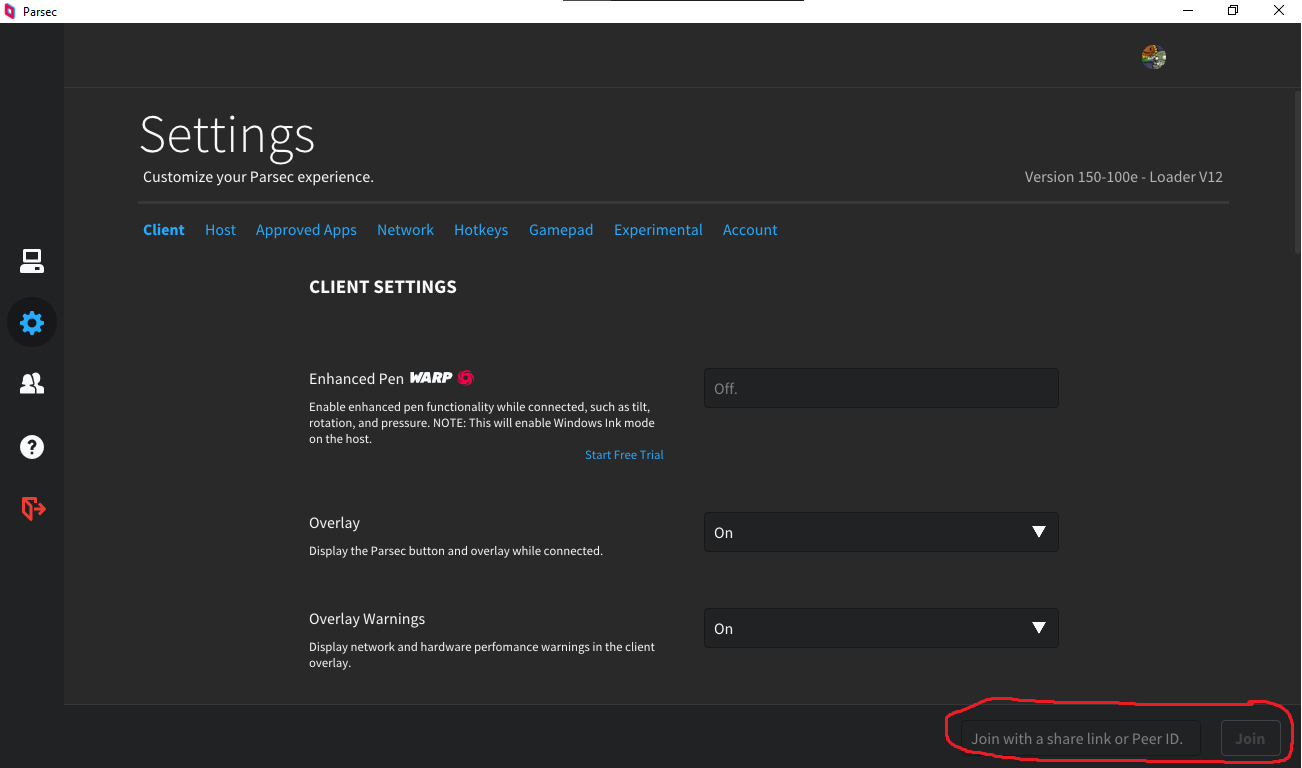
Task: Expand the Overlay dropdown
Action: click(x=880, y=533)
